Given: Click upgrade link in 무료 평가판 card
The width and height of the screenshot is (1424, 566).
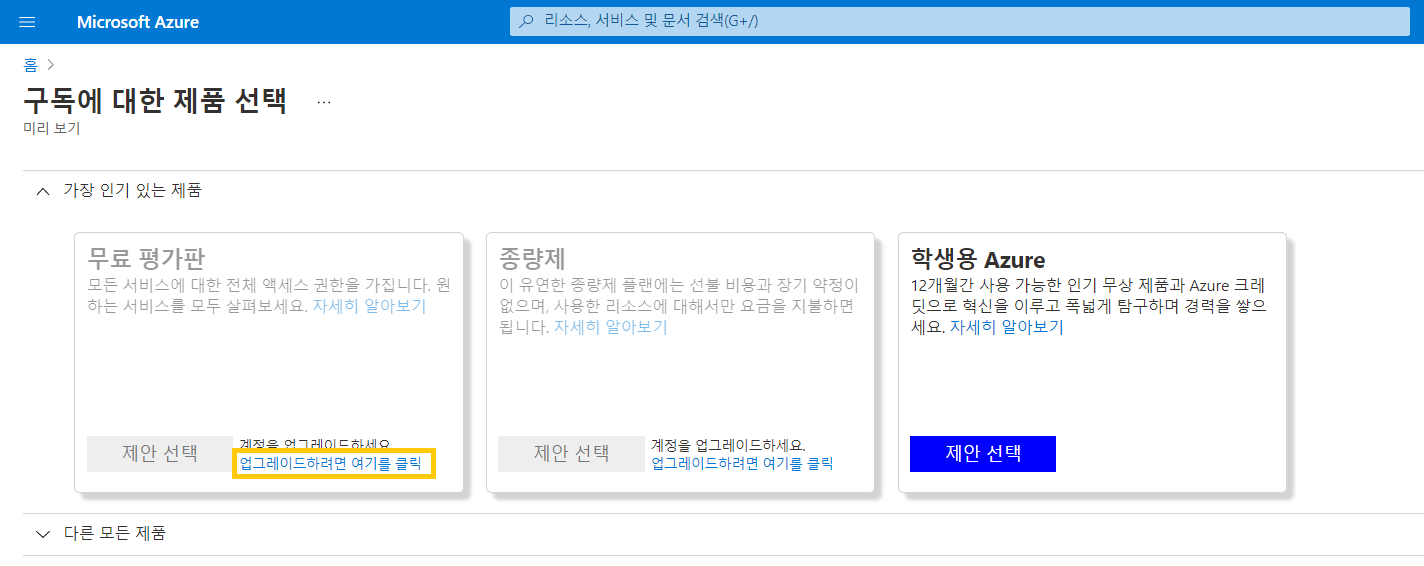Looking at the screenshot, I should 330,464.
